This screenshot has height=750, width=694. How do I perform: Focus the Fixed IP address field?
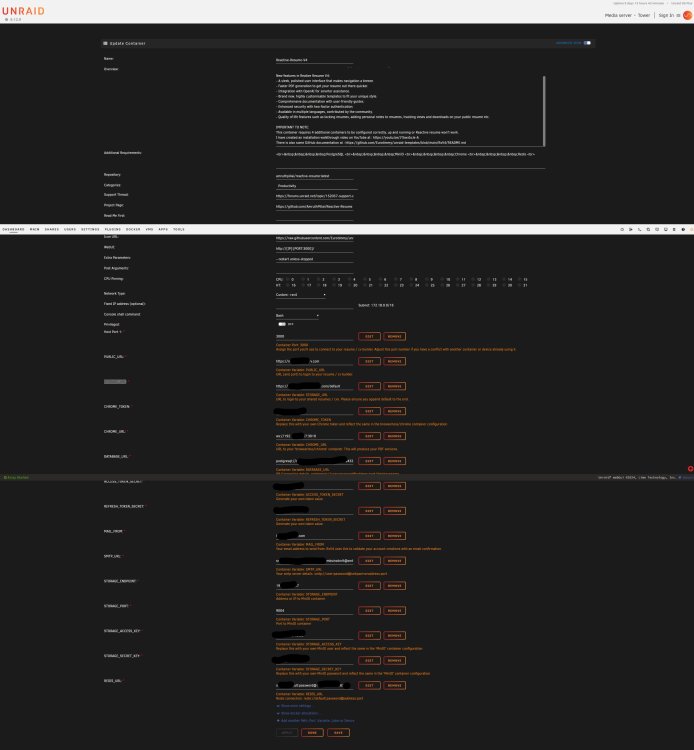point(314,305)
